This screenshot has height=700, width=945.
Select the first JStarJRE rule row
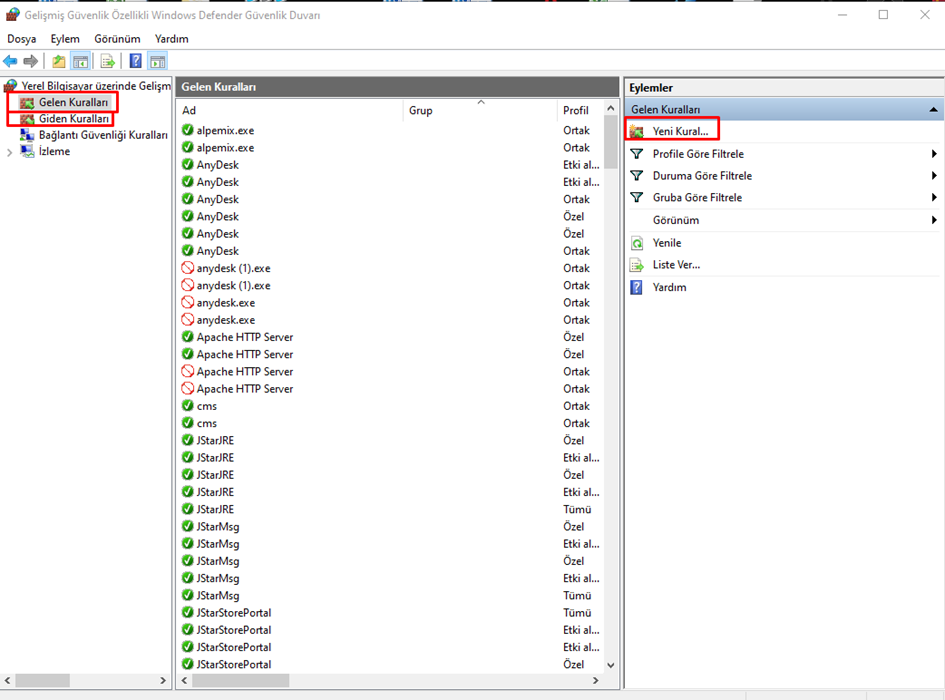click(x=392, y=440)
